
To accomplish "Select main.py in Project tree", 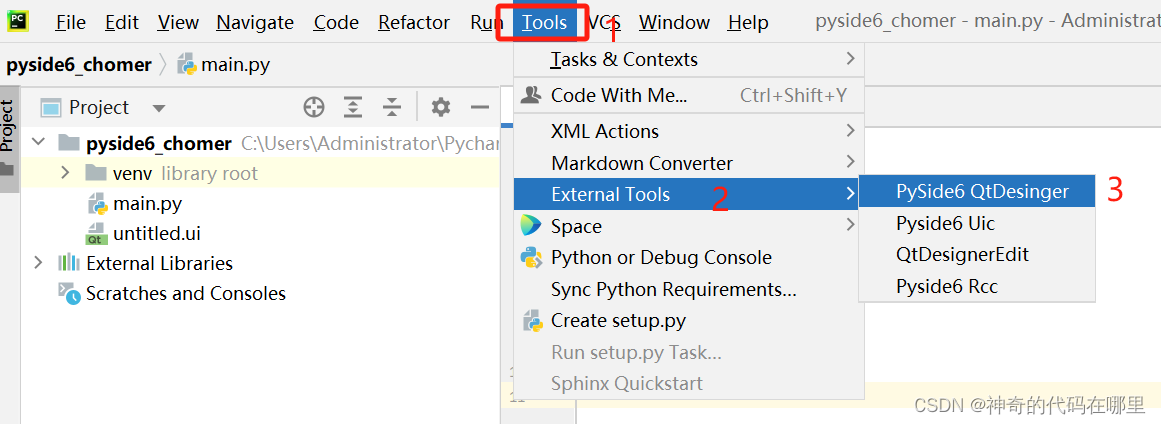I will (147, 203).
